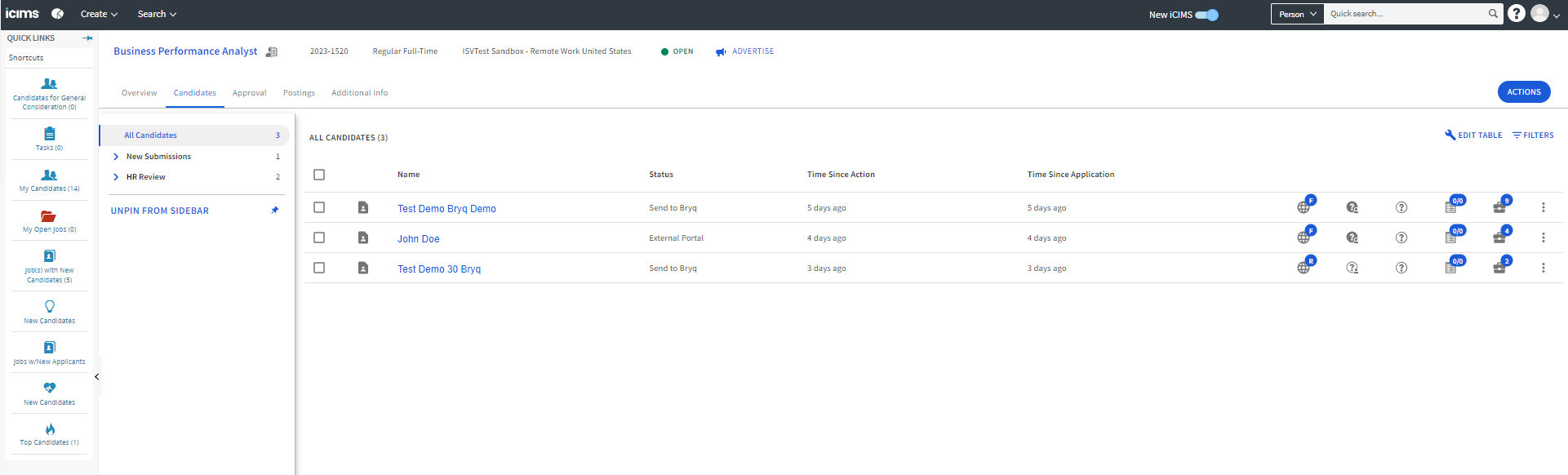Screen dimensions: 1568x475
Task: Click the quick search magnifier icon
Action: (x=1493, y=14)
